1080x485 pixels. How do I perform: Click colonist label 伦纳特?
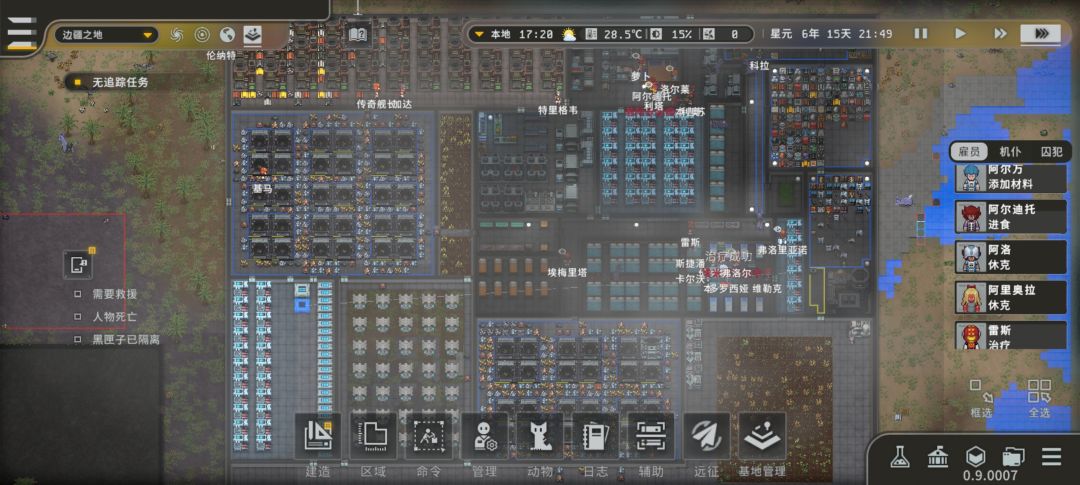pos(220,55)
